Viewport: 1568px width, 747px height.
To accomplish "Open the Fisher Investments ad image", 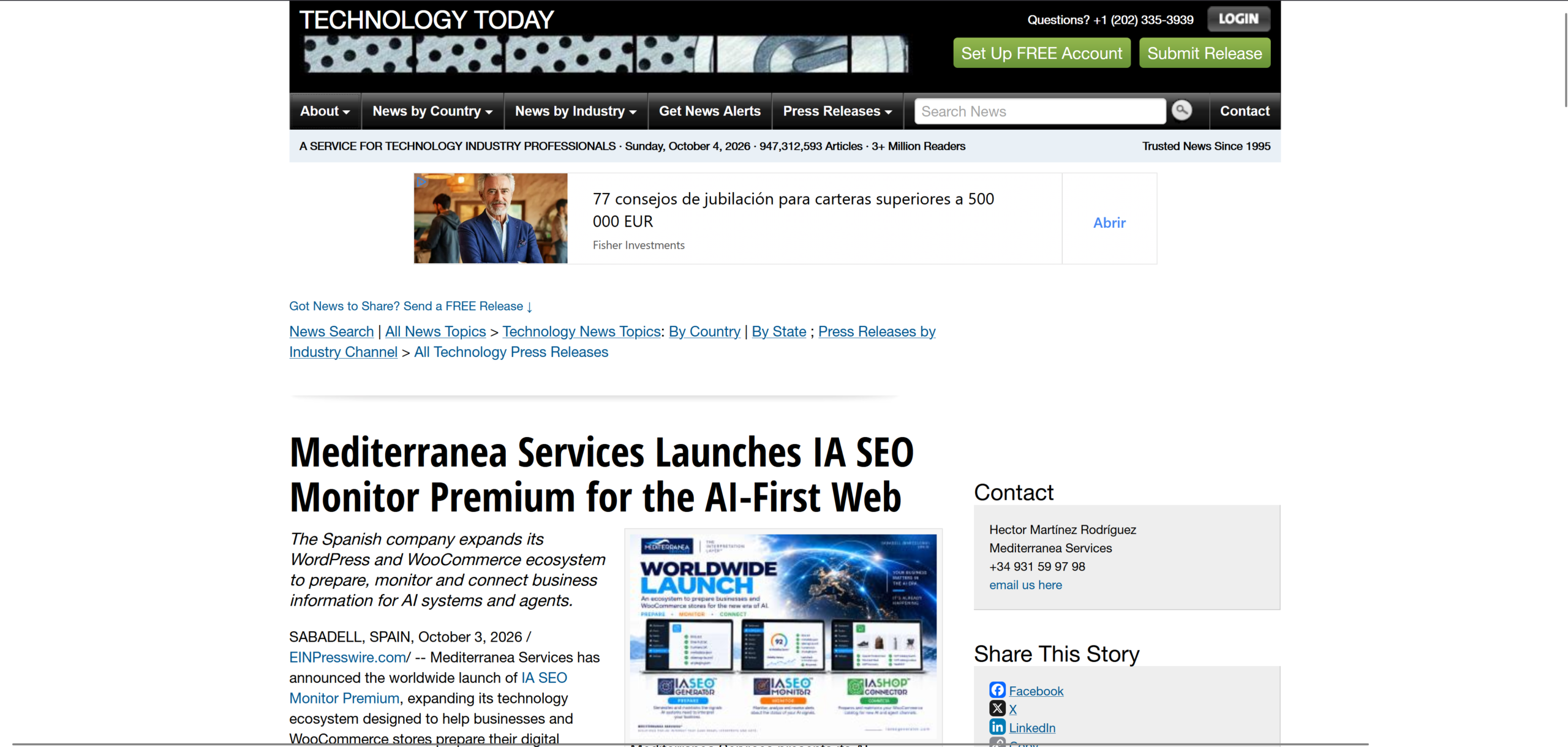I will (491, 219).
